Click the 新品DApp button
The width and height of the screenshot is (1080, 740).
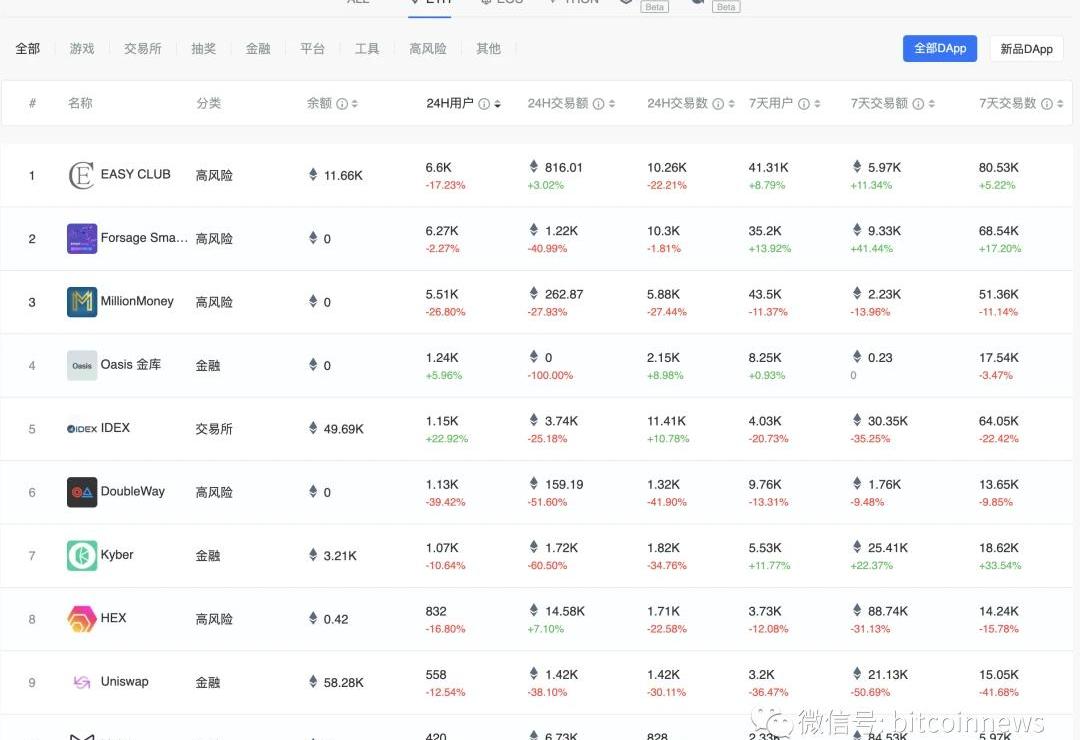pyautogui.click(x=1026, y=49)
